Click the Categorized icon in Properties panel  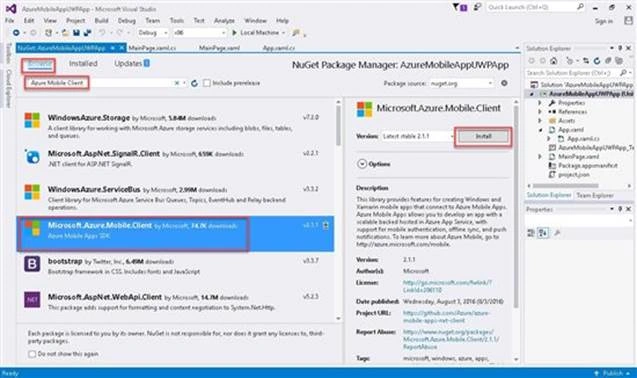tap(531, 233)
